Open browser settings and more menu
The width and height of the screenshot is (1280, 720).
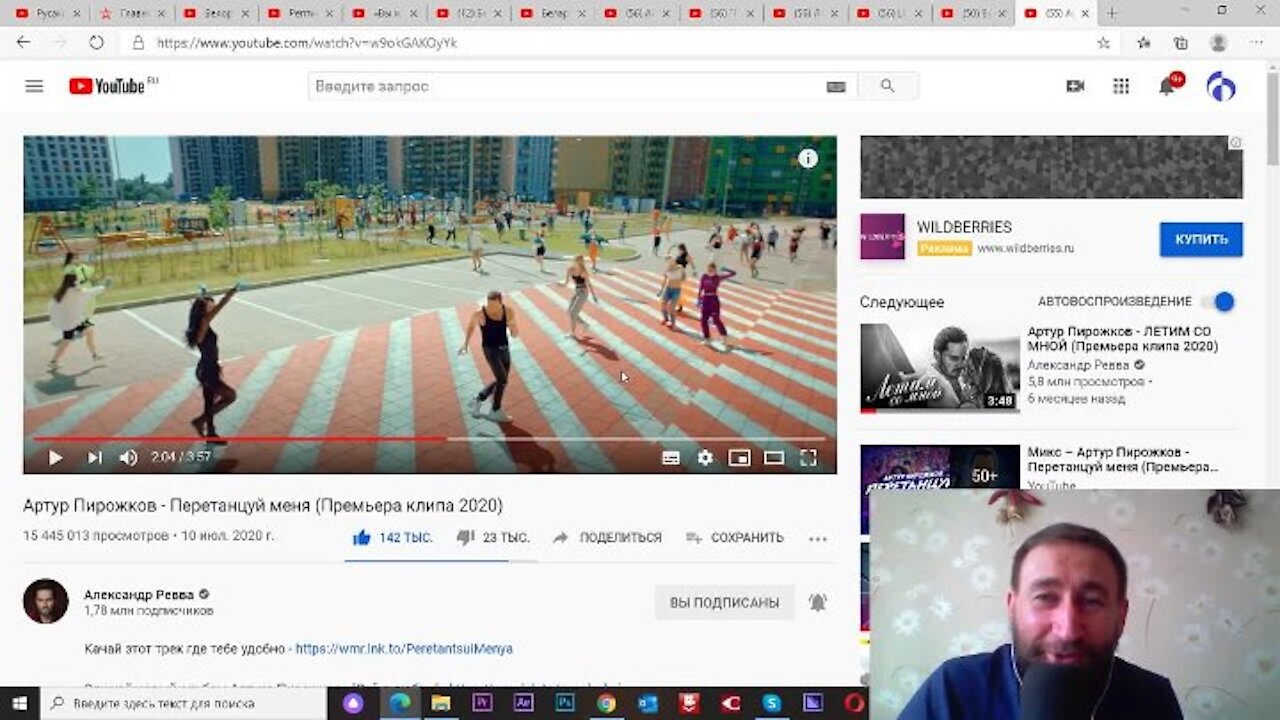coord(1256,43)
